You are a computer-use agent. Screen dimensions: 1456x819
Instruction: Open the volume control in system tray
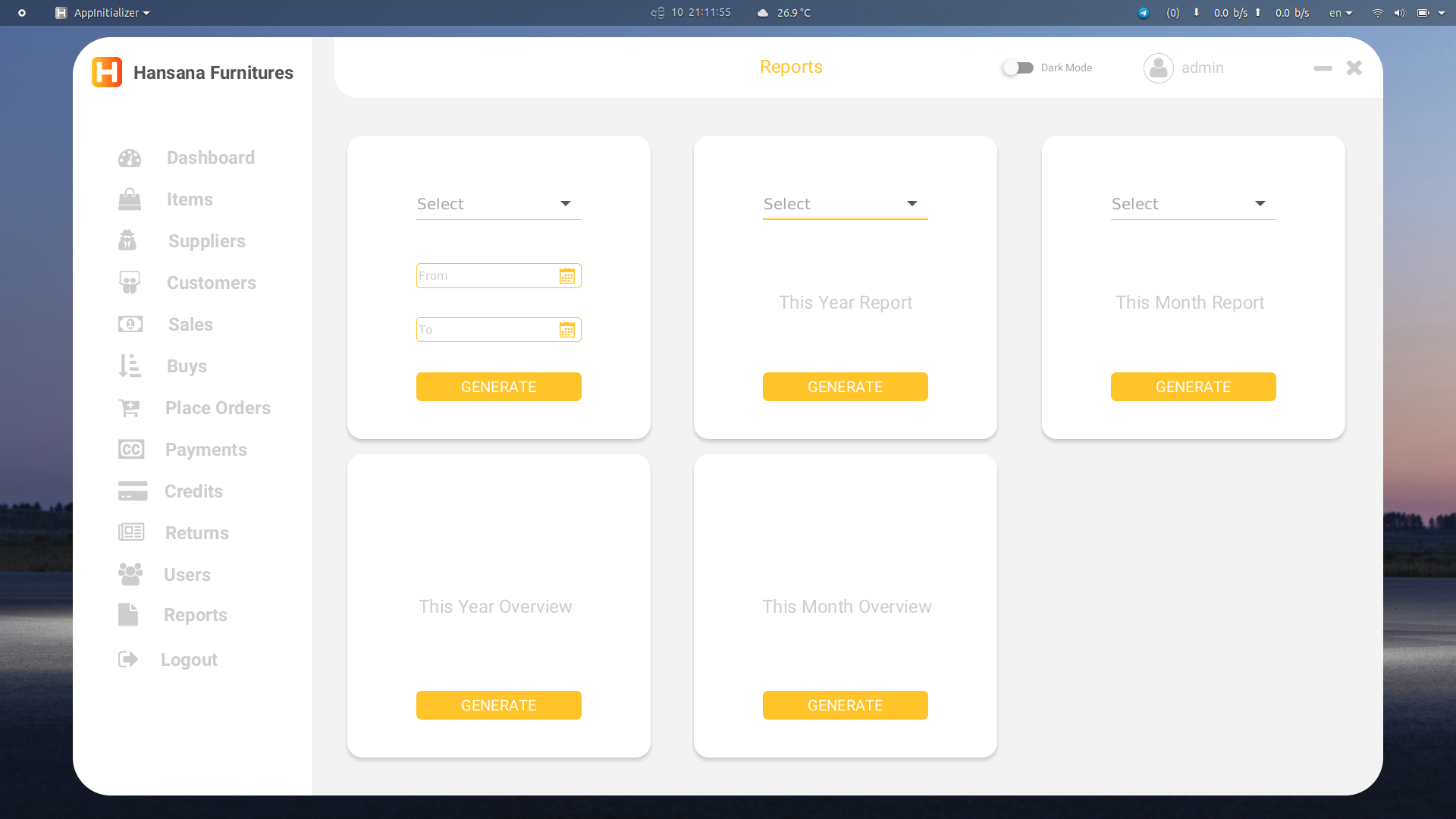click(x=1399, y=13)
